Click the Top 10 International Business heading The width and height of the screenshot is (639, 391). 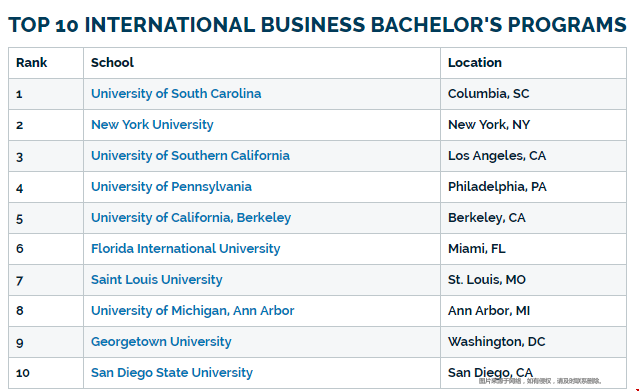point(317,25)
